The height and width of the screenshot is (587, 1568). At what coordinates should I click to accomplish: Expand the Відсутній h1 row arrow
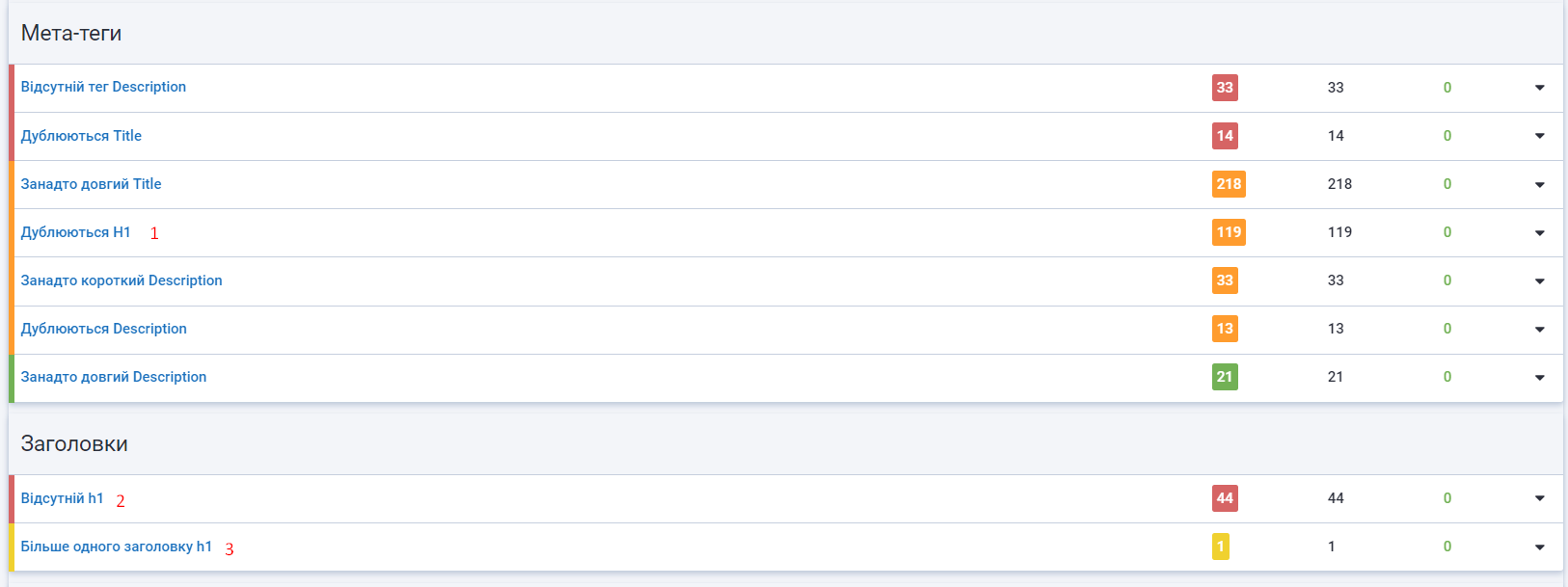click(1539, 498)
